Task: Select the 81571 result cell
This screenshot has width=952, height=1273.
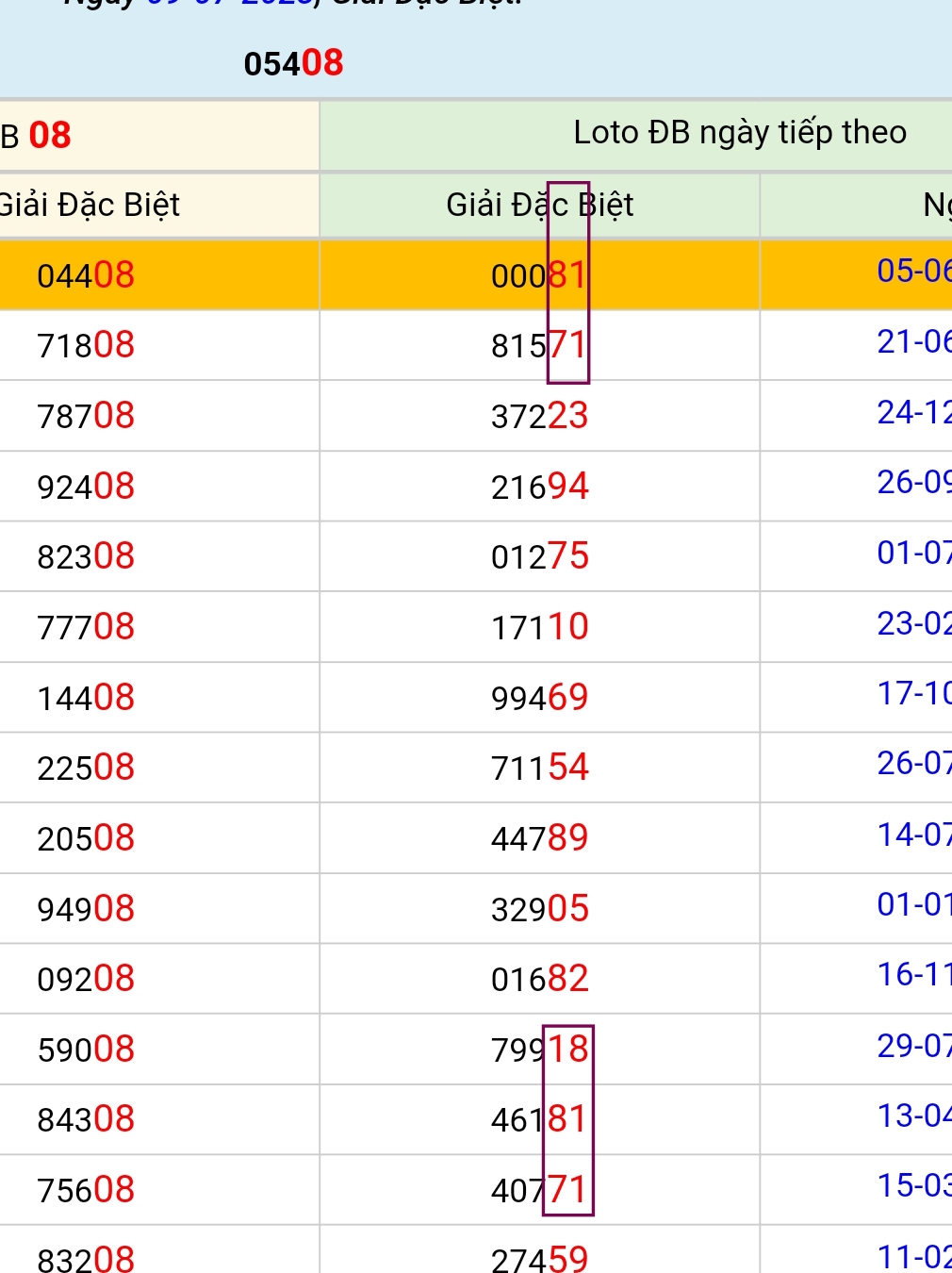Action: click(x=539, y=346)
